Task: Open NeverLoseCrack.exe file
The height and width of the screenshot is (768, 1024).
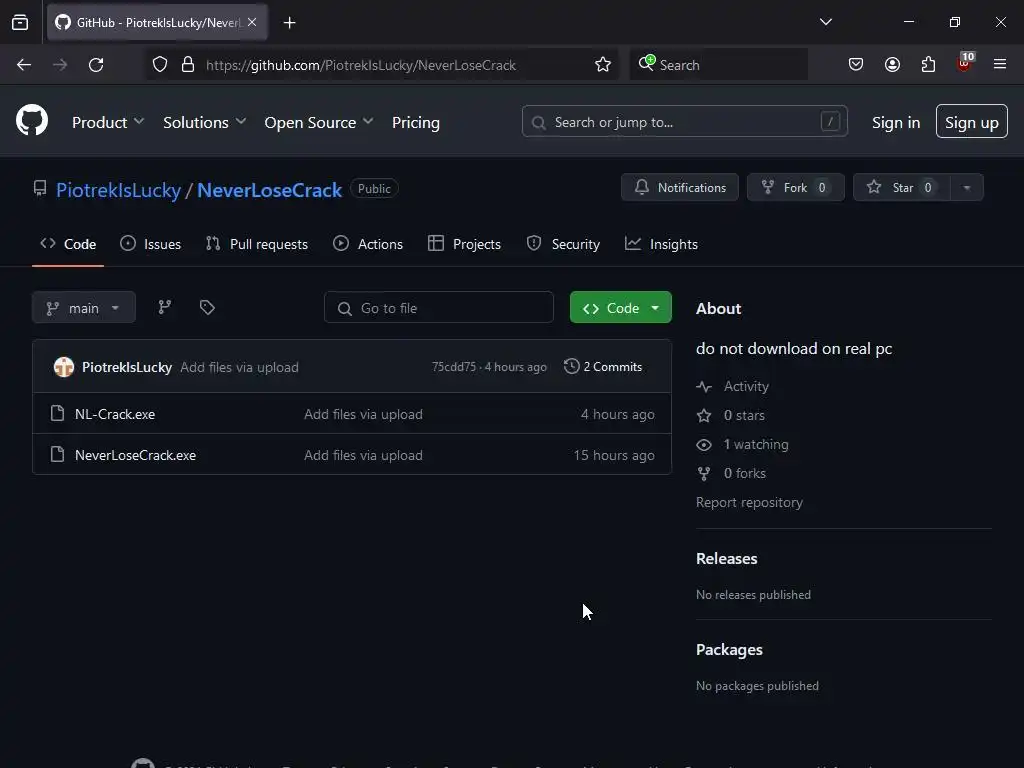Action: (x=135, y=455)
